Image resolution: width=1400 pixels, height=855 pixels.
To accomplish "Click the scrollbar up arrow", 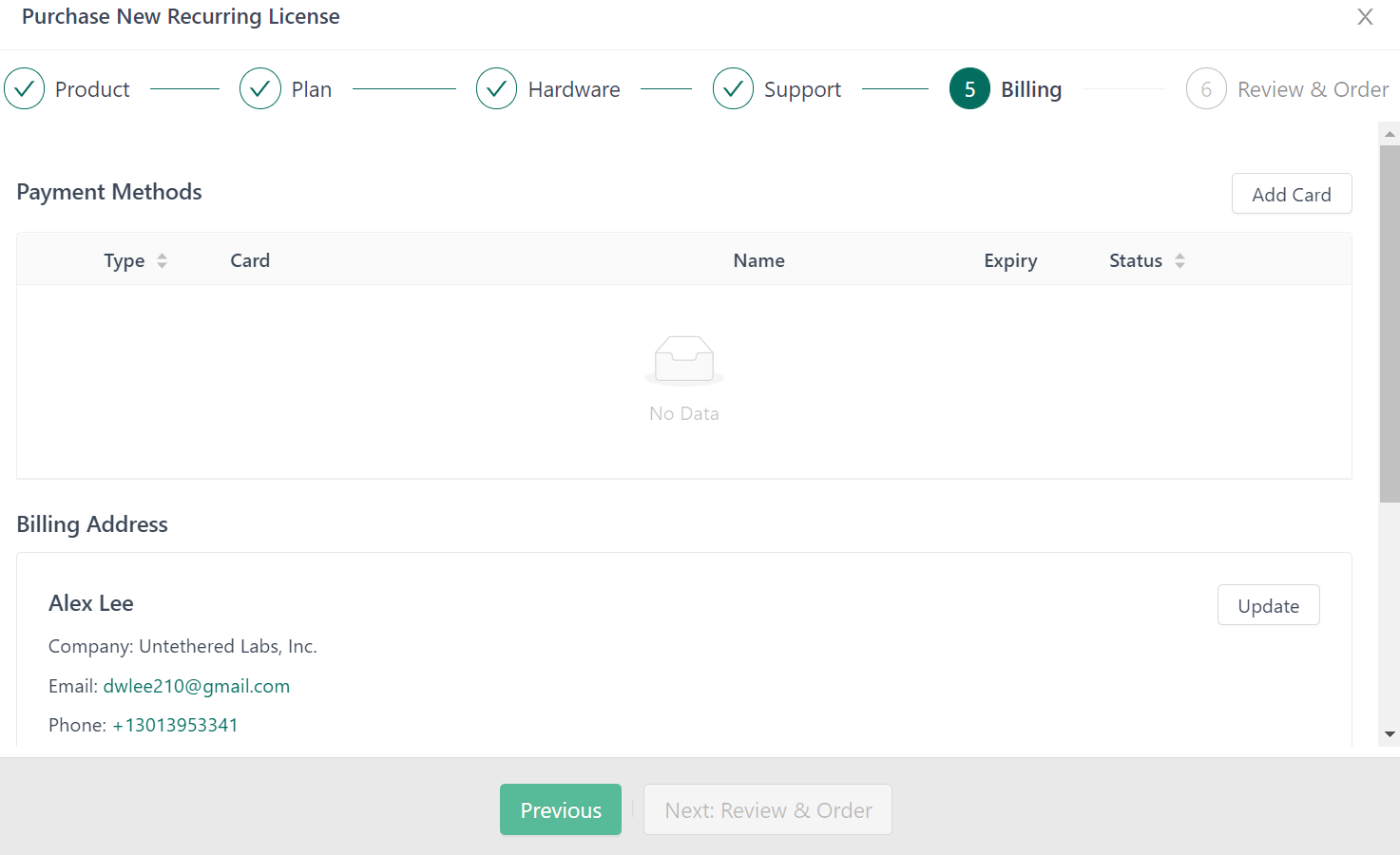I will [1390, 134].
